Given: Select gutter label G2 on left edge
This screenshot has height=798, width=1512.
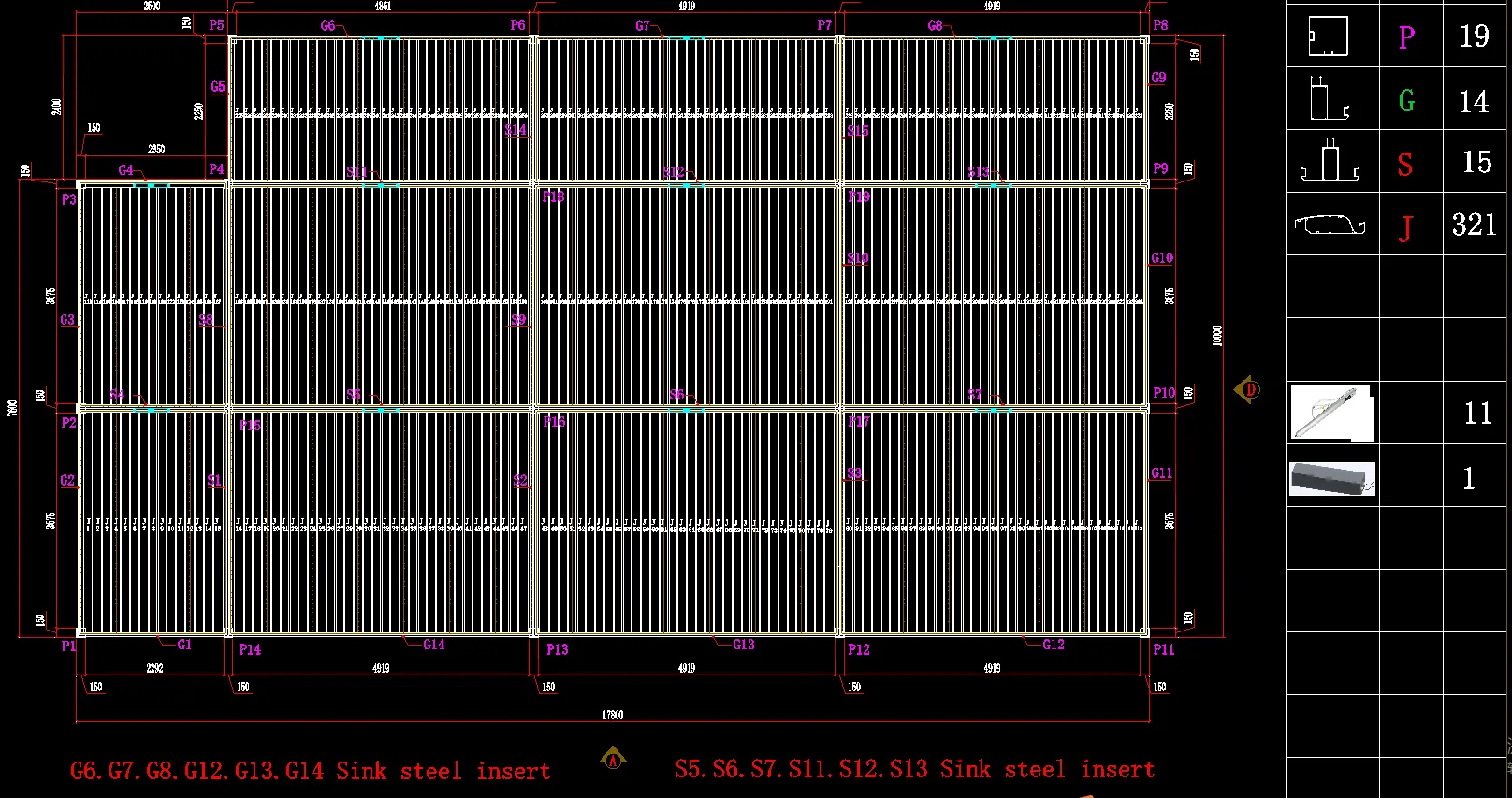Looking at the screenshot, I should tap(67, 480).
